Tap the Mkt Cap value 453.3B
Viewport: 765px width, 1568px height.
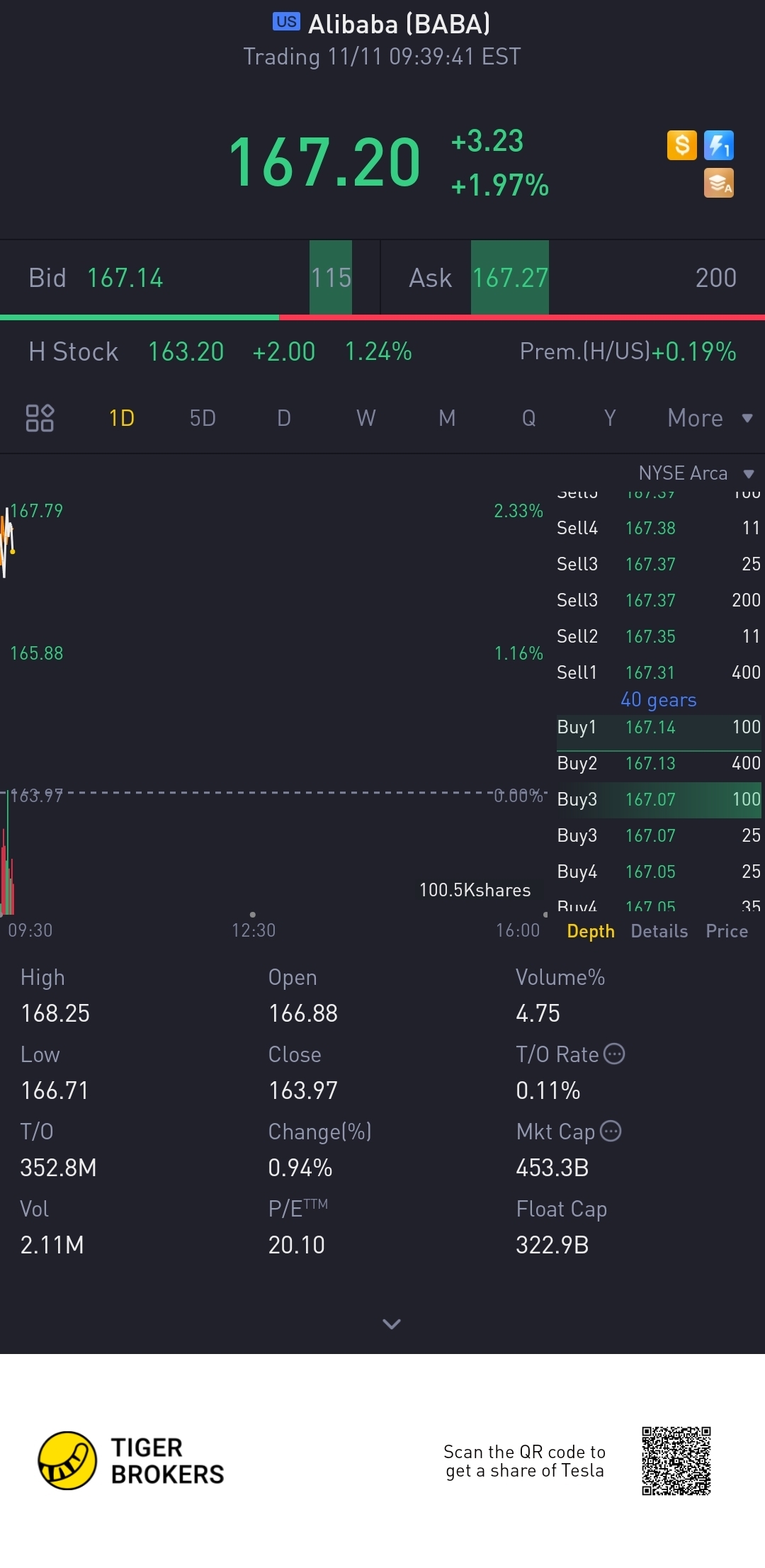point(552,1168)
